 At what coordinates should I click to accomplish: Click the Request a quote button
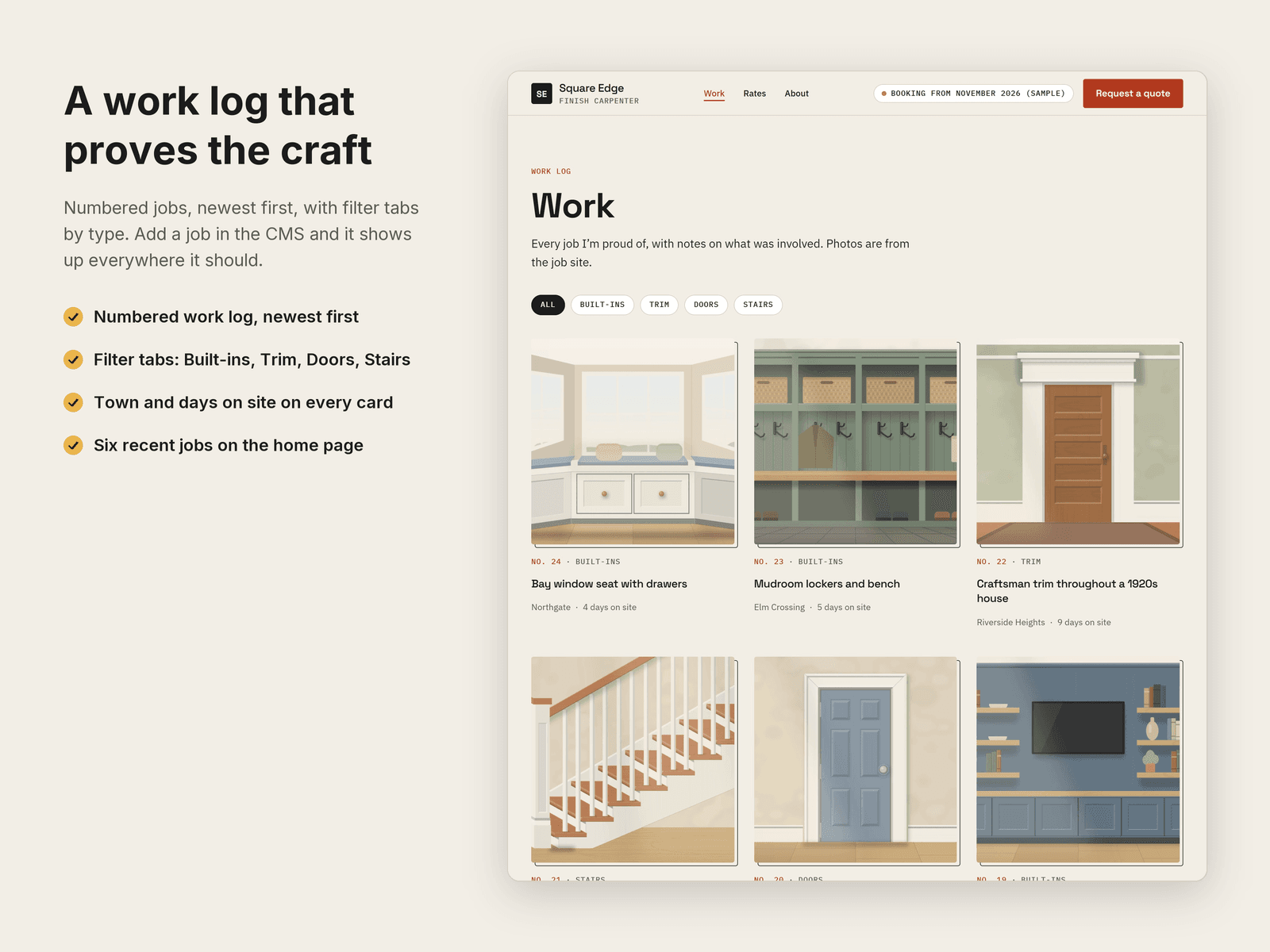(1133, 94)
